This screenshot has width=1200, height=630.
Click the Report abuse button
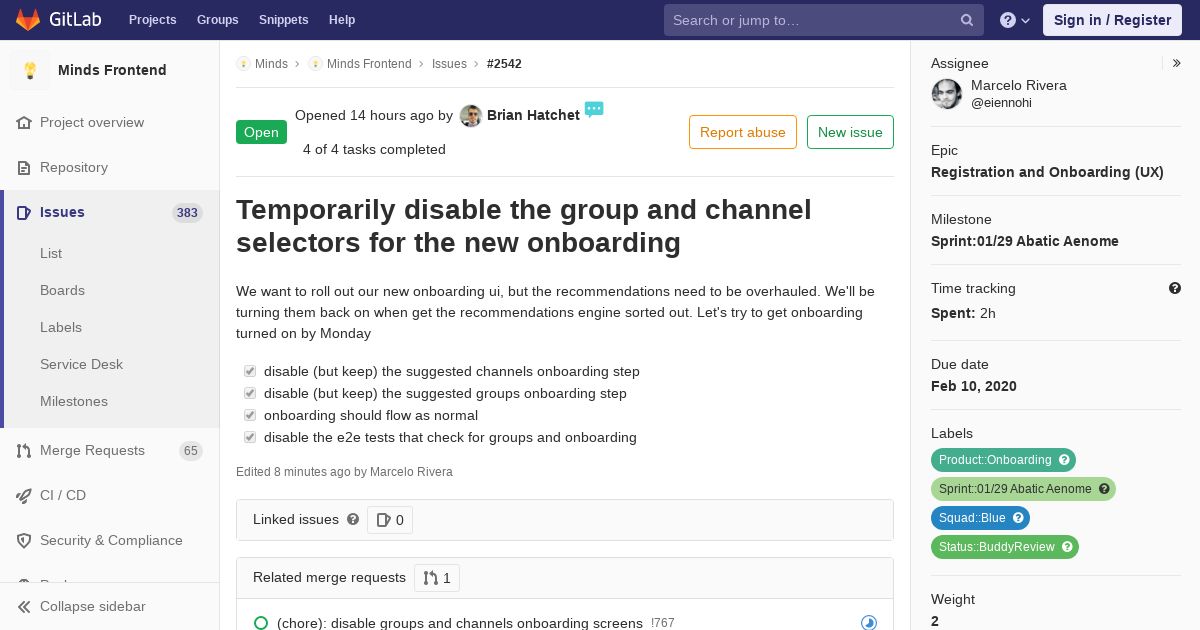coord(743,132)
